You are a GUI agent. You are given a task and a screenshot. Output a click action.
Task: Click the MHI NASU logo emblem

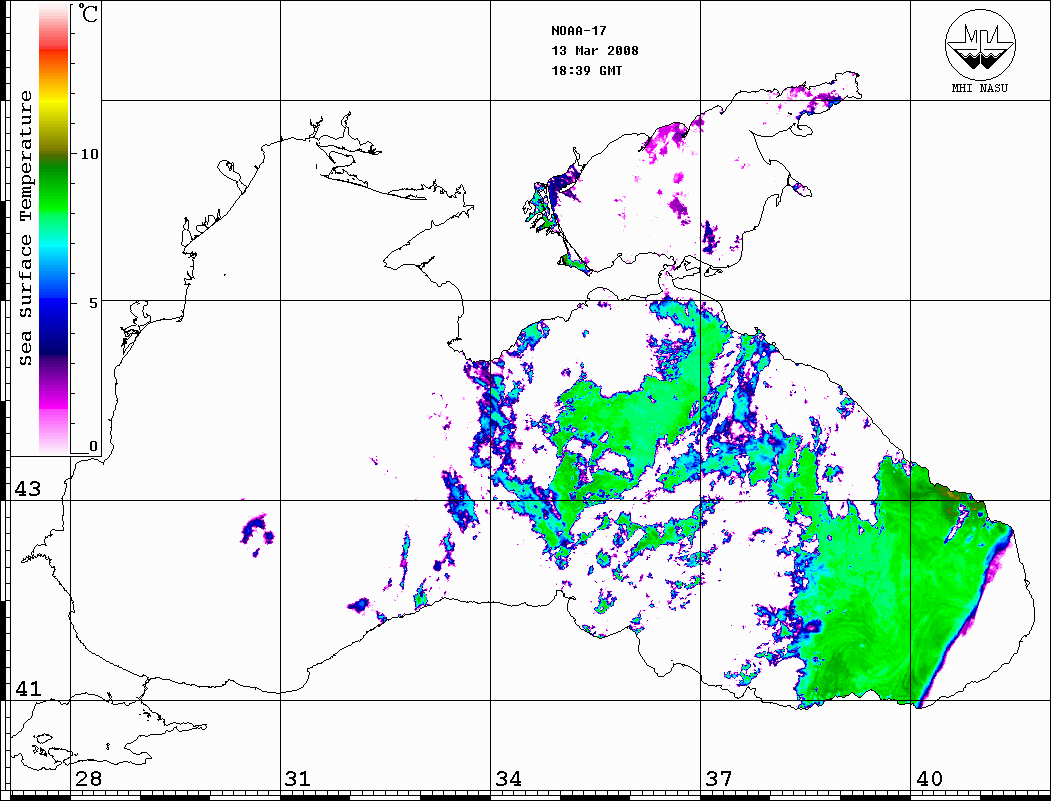tap(980, 44)
